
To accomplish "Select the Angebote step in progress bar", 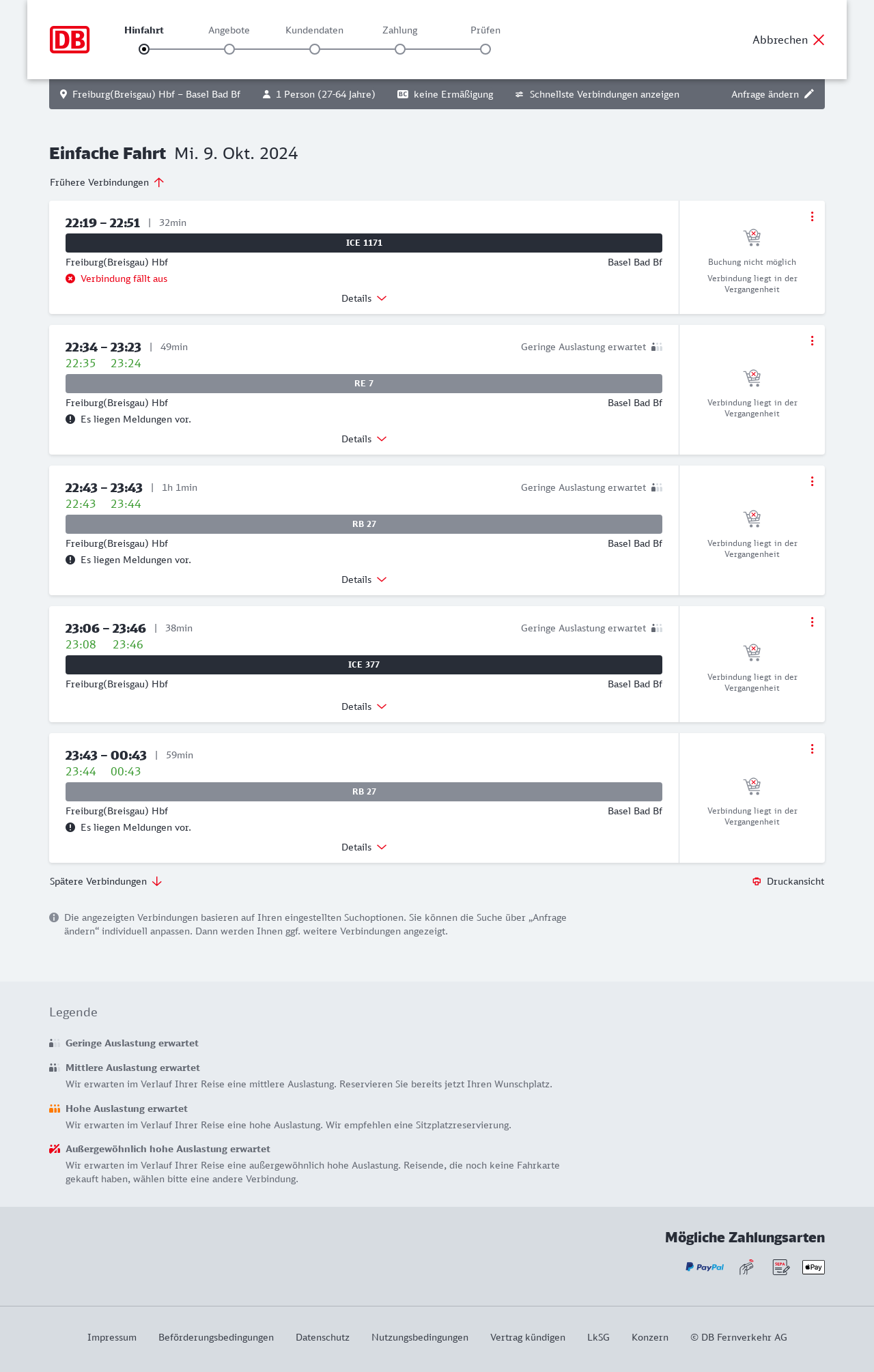I will coord(229,49).
